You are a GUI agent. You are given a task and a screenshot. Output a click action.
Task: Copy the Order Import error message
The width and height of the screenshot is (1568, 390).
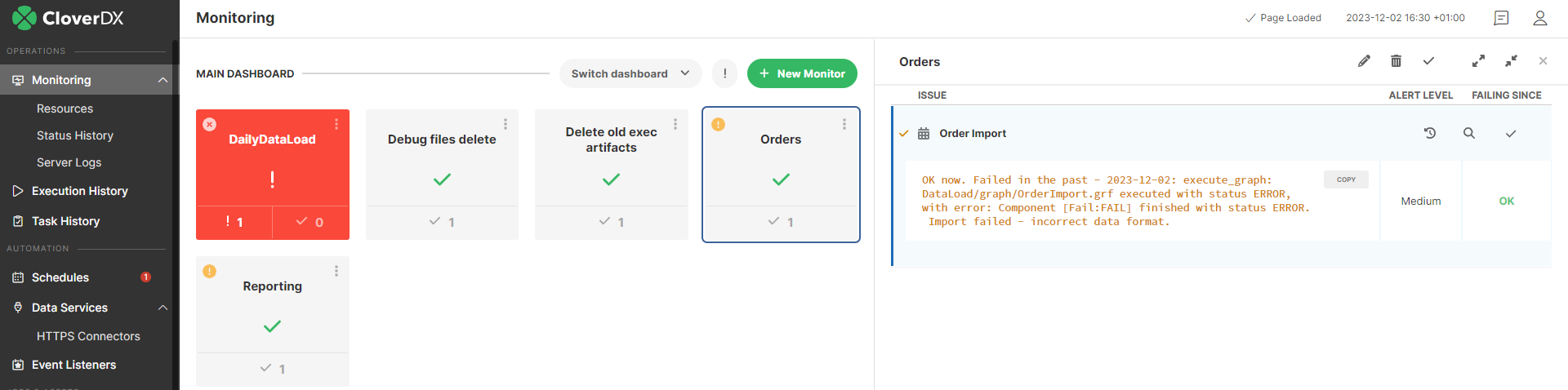point(1345,179)
